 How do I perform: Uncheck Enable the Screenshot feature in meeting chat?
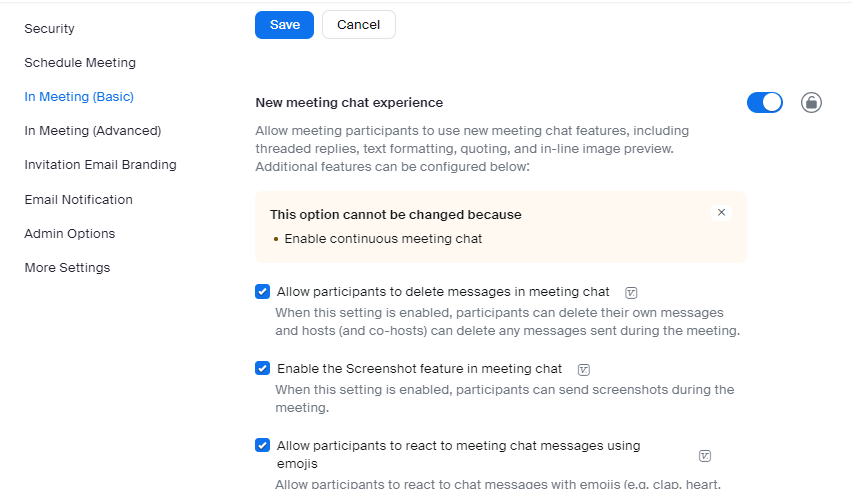coord(263,368)
